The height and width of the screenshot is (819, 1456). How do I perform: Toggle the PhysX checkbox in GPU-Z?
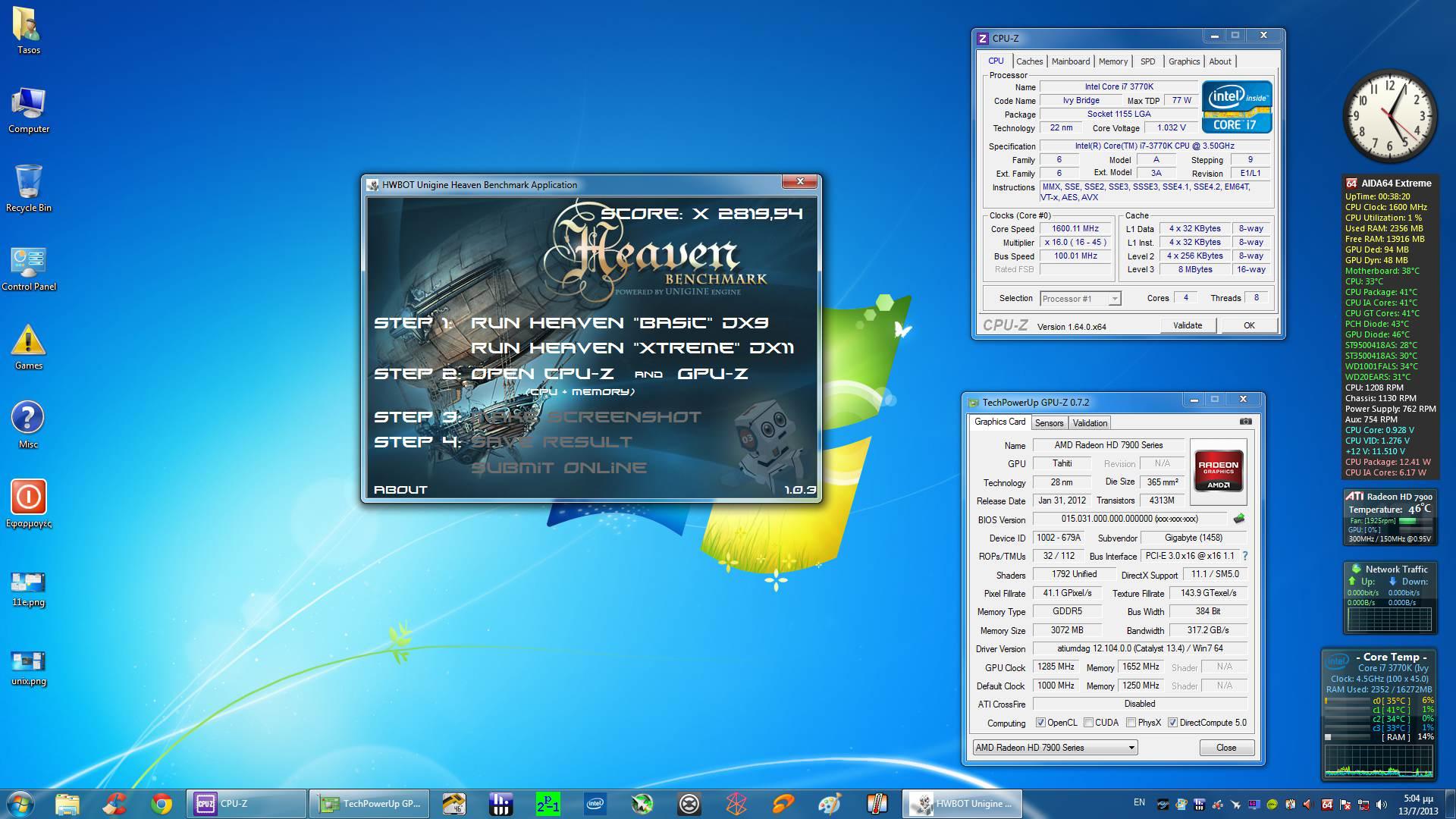[x=1131, y=723]
